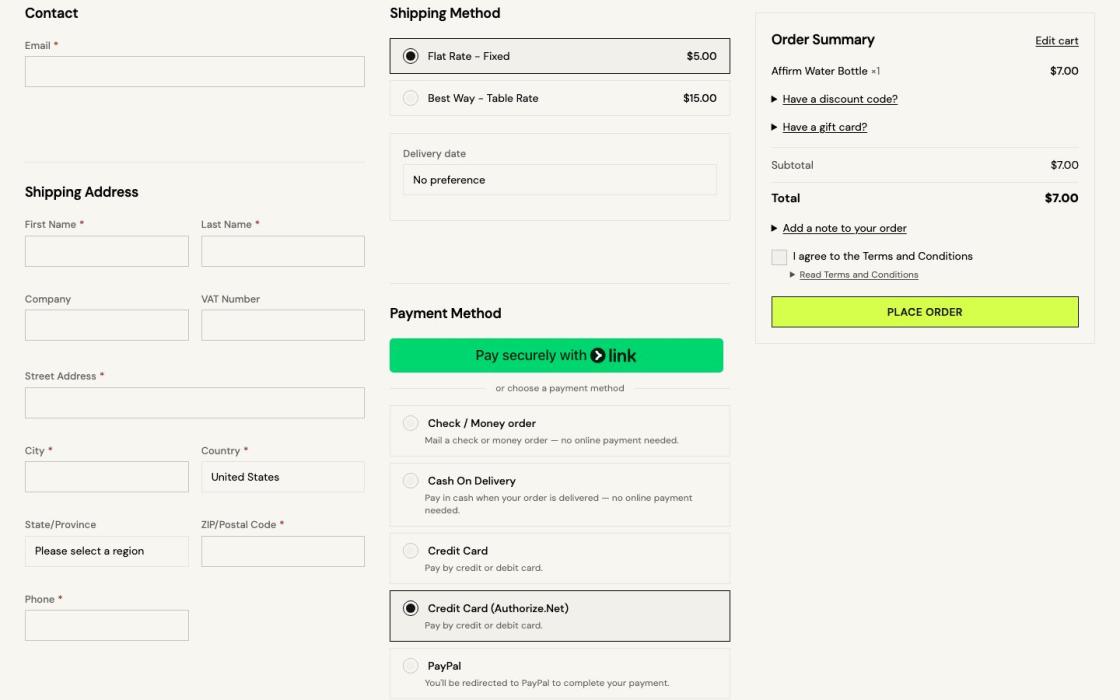This screenshot has width=1120, height=700.
Task: Expand the discount code disclosure triangle
Action: [774, 99]
